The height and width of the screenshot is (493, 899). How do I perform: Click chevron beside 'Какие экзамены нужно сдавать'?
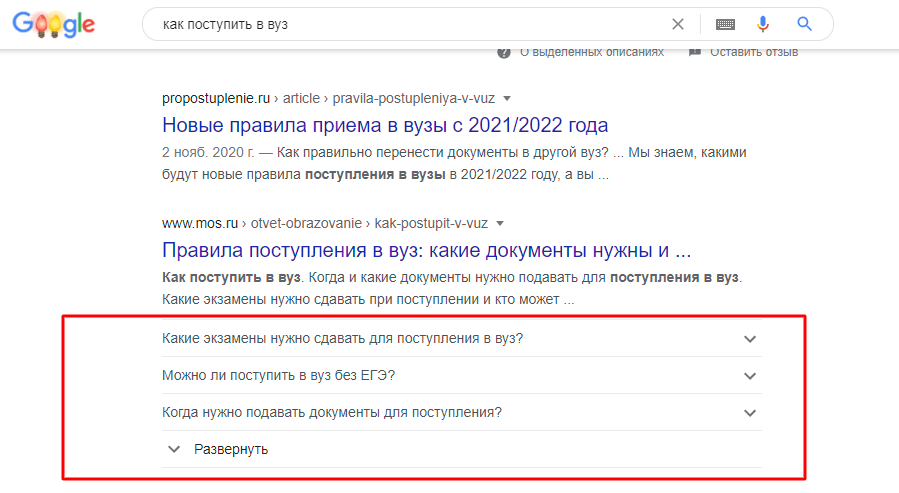(750, 339)
